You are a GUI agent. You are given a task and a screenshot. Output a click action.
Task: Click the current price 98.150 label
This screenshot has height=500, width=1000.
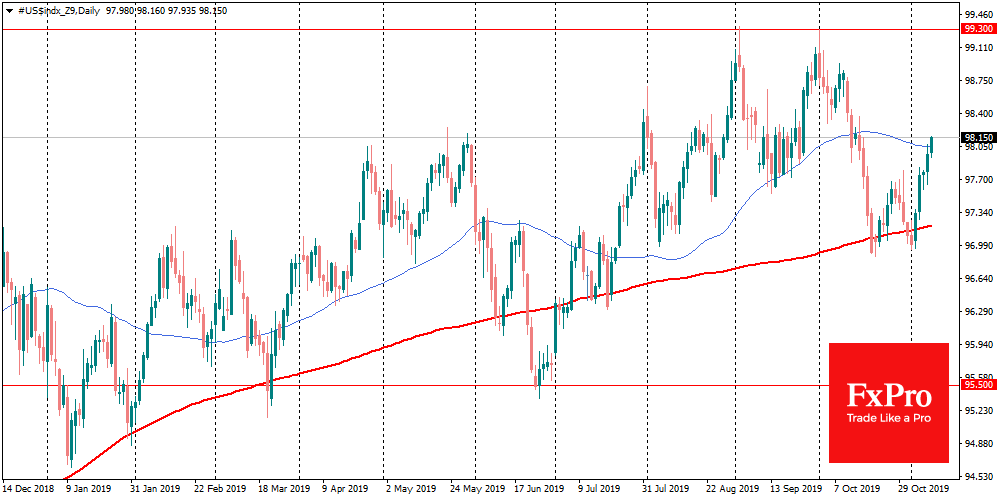[978, 137]
